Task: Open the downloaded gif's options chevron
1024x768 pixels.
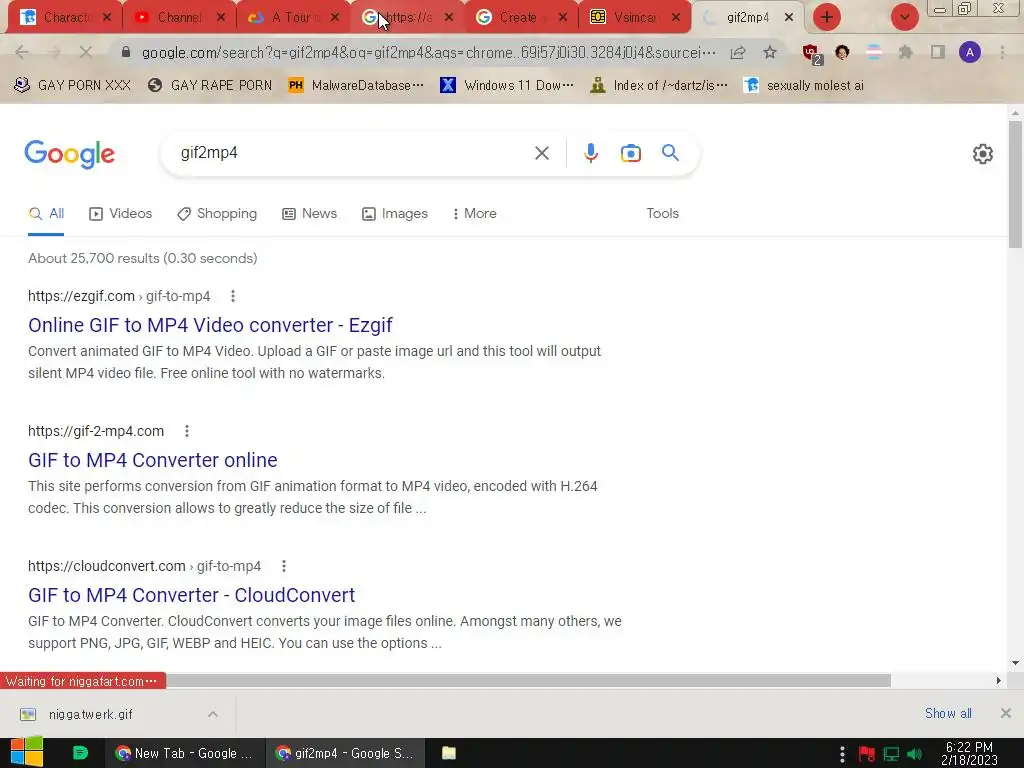Action: pos(213,714)
